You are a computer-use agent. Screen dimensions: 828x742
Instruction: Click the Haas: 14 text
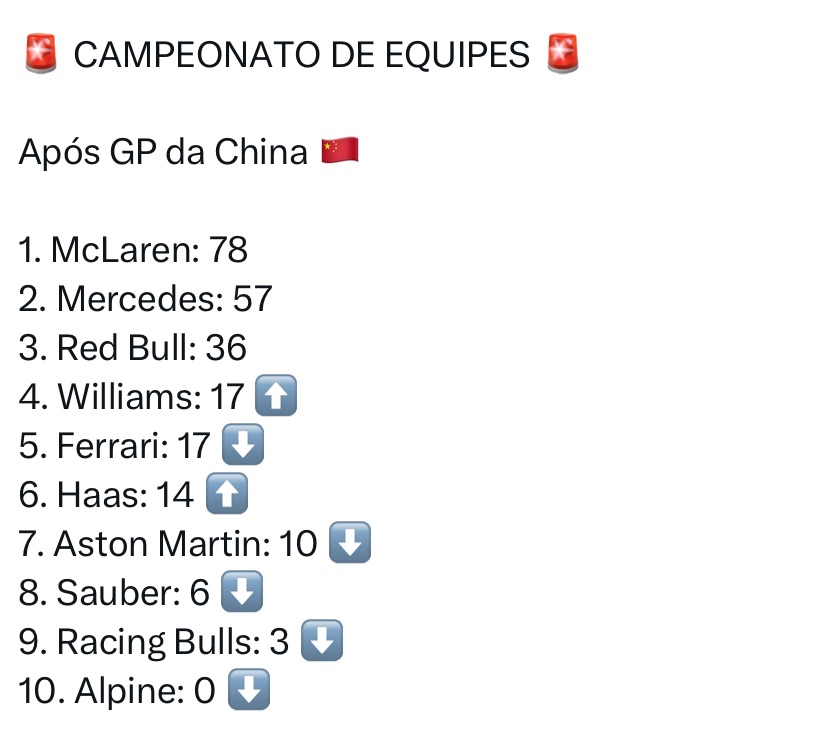coord(106,495)
